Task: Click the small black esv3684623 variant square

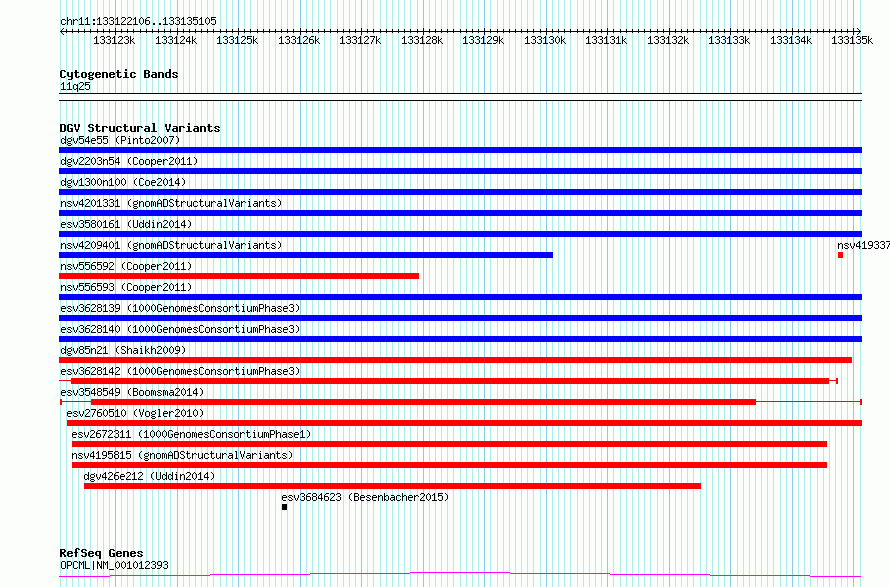Action: pos(284,507)
